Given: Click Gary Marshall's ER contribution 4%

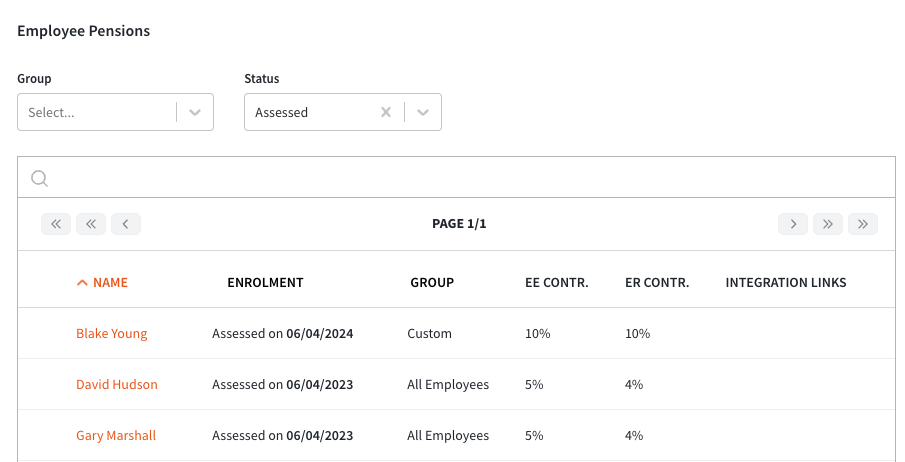Looking at the screenshot, I should [634, 436].
